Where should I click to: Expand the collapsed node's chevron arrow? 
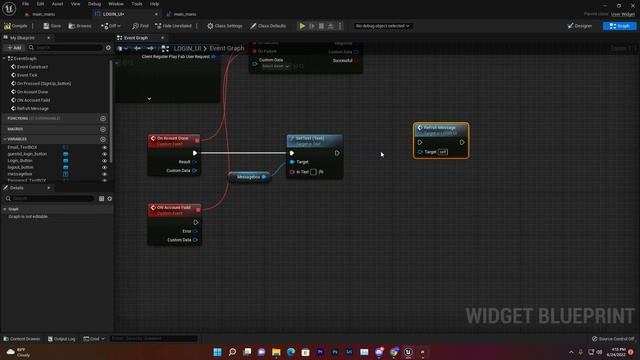point(149,98)
